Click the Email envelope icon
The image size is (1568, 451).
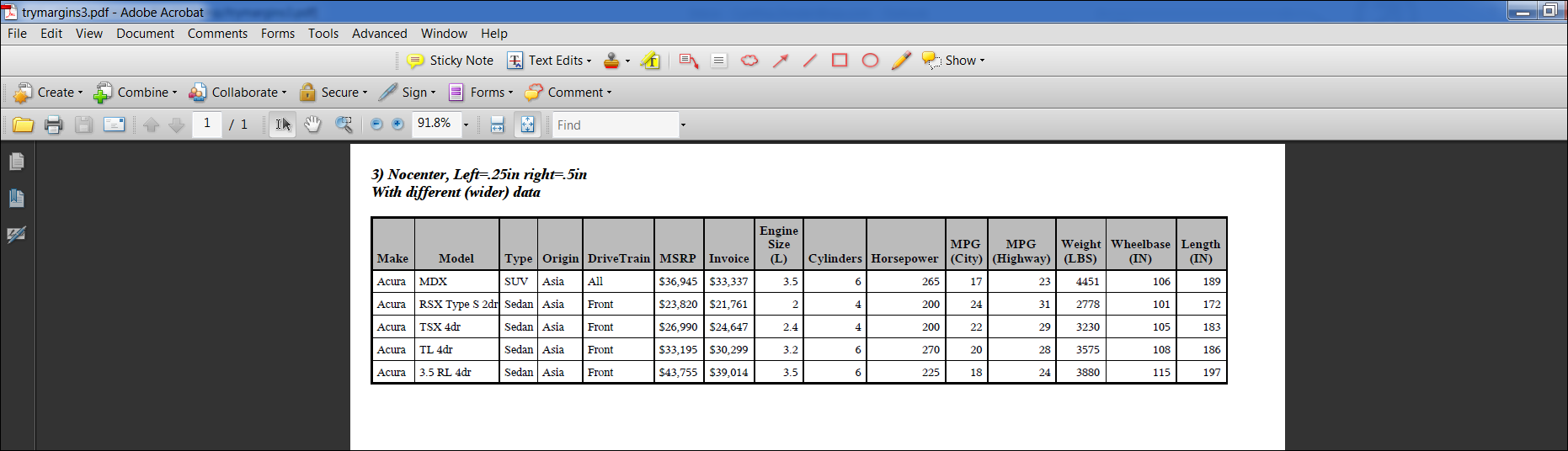[x=114, y=125]
